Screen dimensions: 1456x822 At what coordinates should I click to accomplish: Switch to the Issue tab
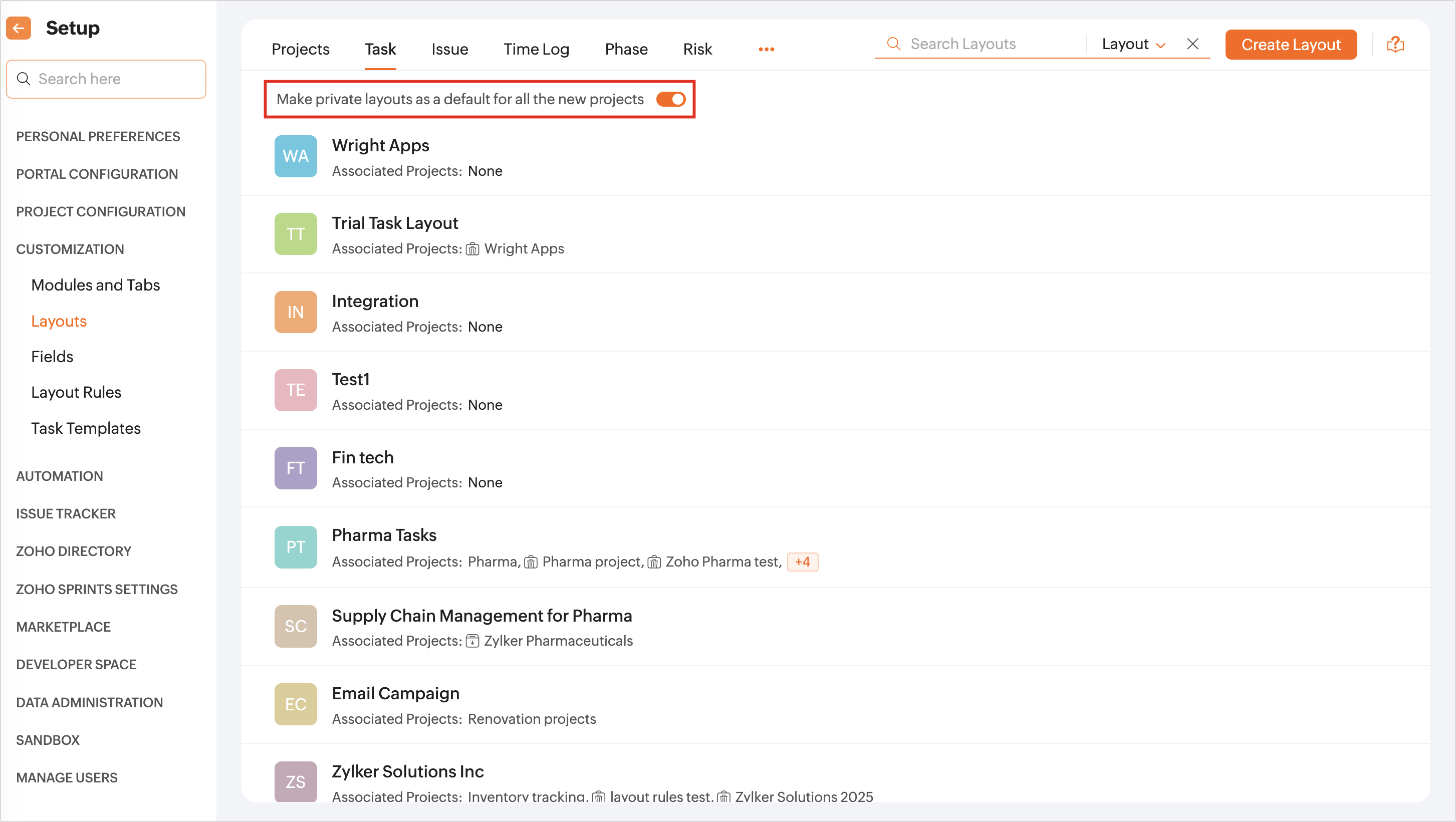click(x=449, y=50)
